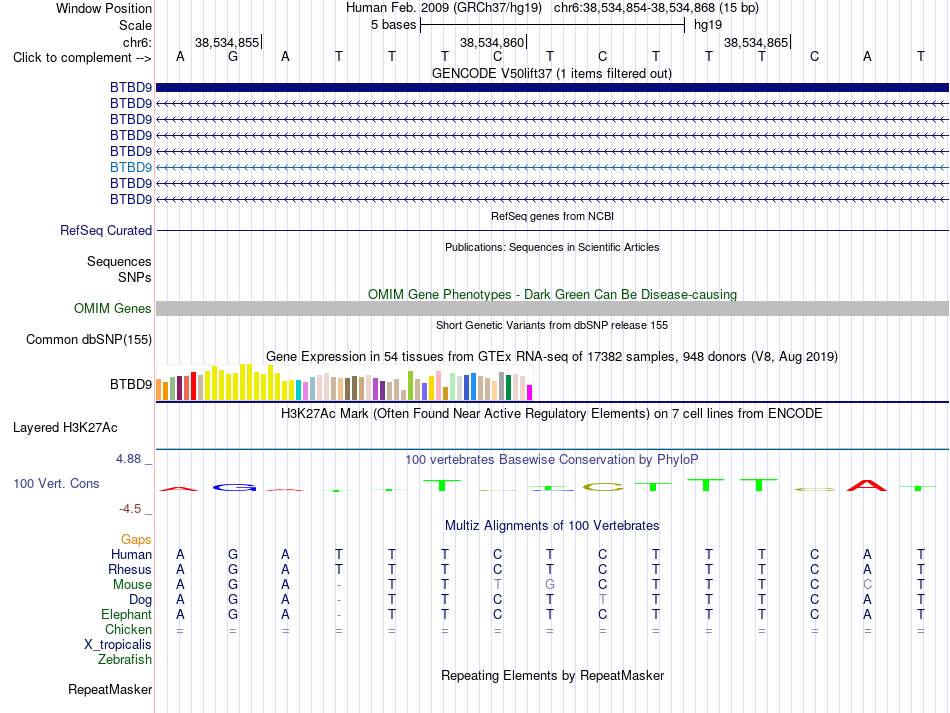The image size is (950, 713).
Task: Click the RefSeq Curated track label
Action: tap(106, 231)
